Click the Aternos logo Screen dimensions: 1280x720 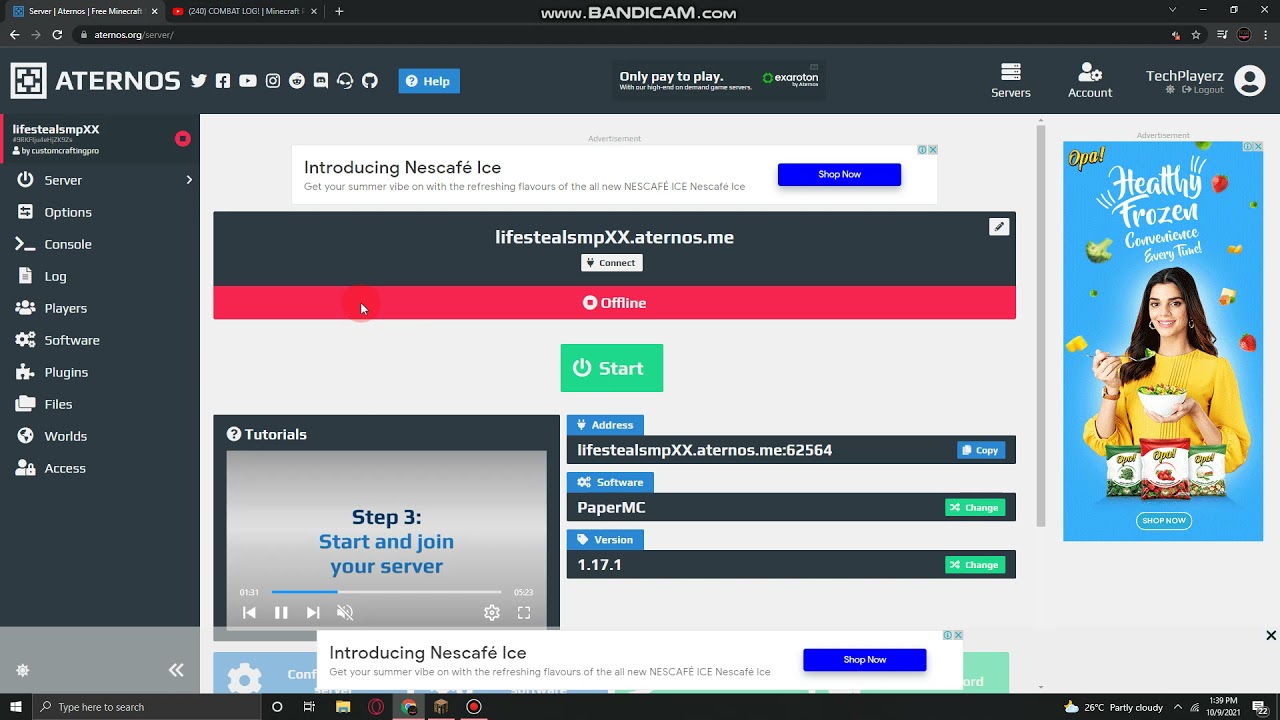(x=95, y=81)
